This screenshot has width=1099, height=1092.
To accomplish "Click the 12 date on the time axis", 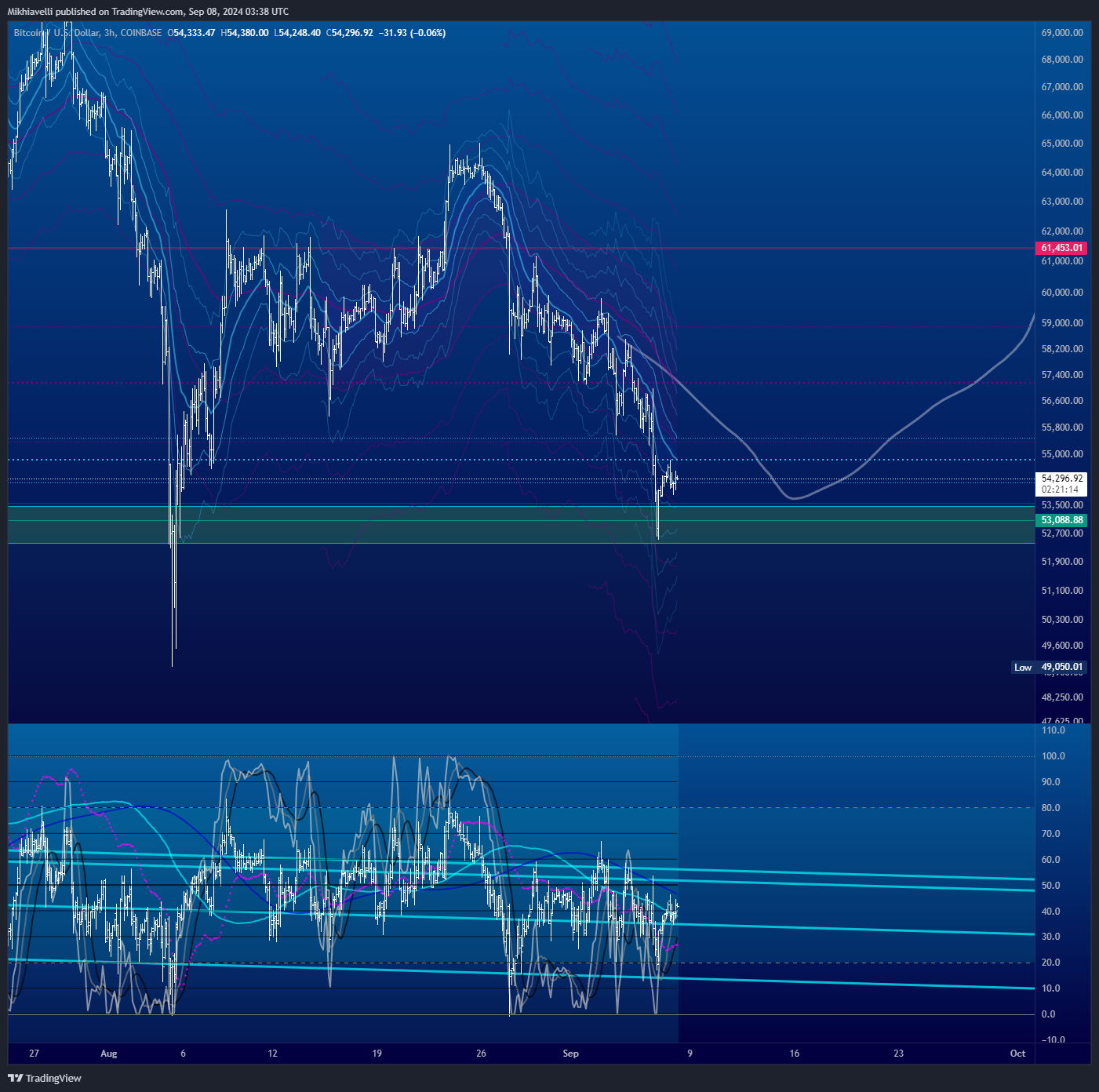I will click(x=272, y=1054).
